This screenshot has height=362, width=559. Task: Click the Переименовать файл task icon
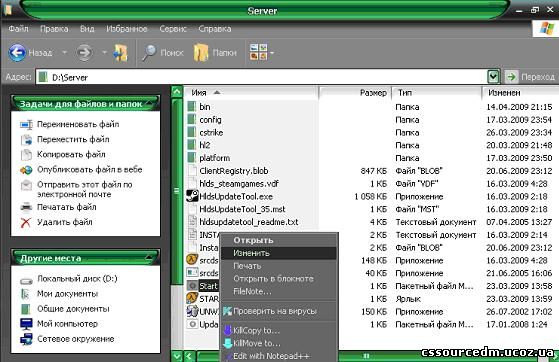coord(26,124)
